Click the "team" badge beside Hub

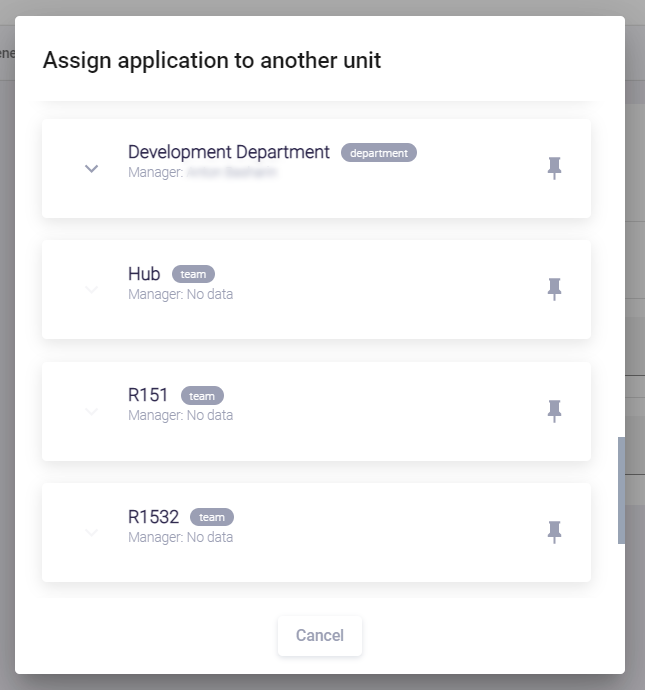[193, 274]
